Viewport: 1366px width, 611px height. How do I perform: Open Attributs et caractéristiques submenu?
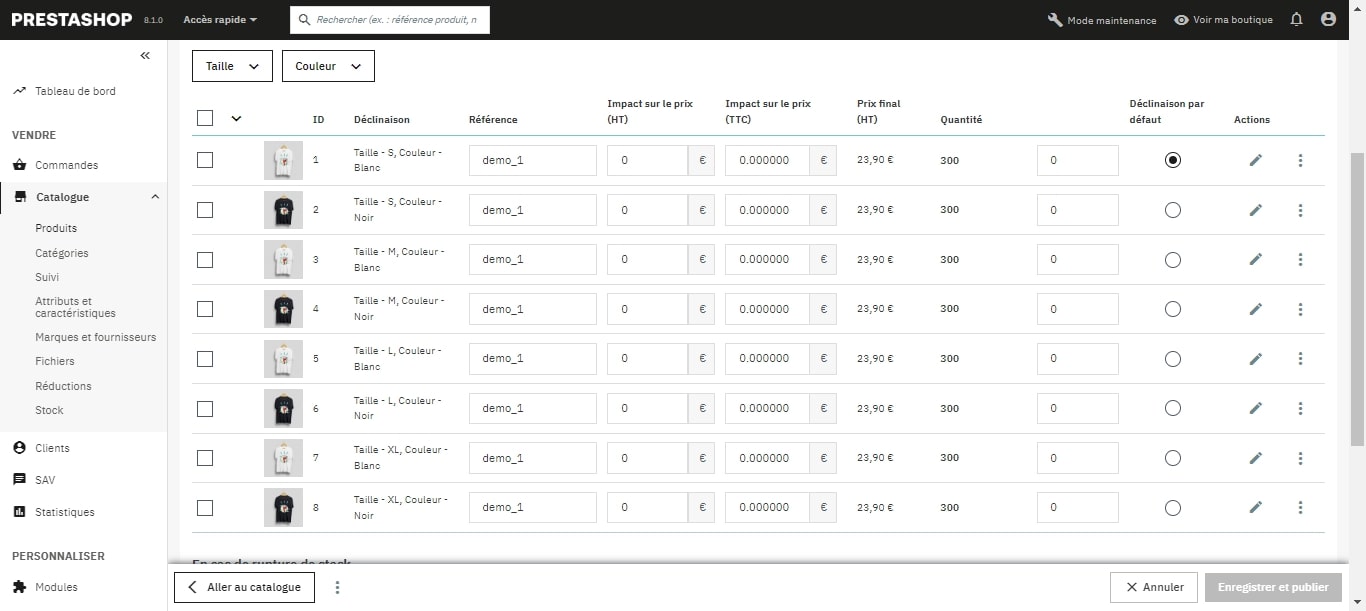[x=75, y=307]
